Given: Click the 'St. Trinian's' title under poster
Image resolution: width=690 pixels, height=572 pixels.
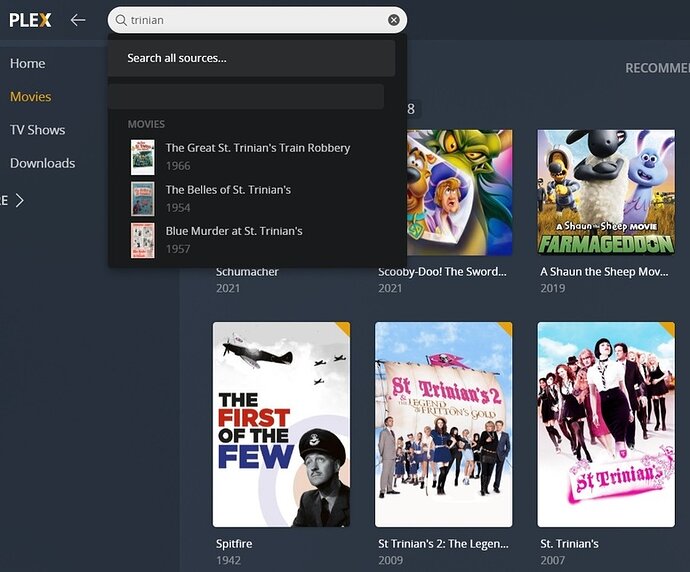Looking at the screenshot, I should (569, 544).
